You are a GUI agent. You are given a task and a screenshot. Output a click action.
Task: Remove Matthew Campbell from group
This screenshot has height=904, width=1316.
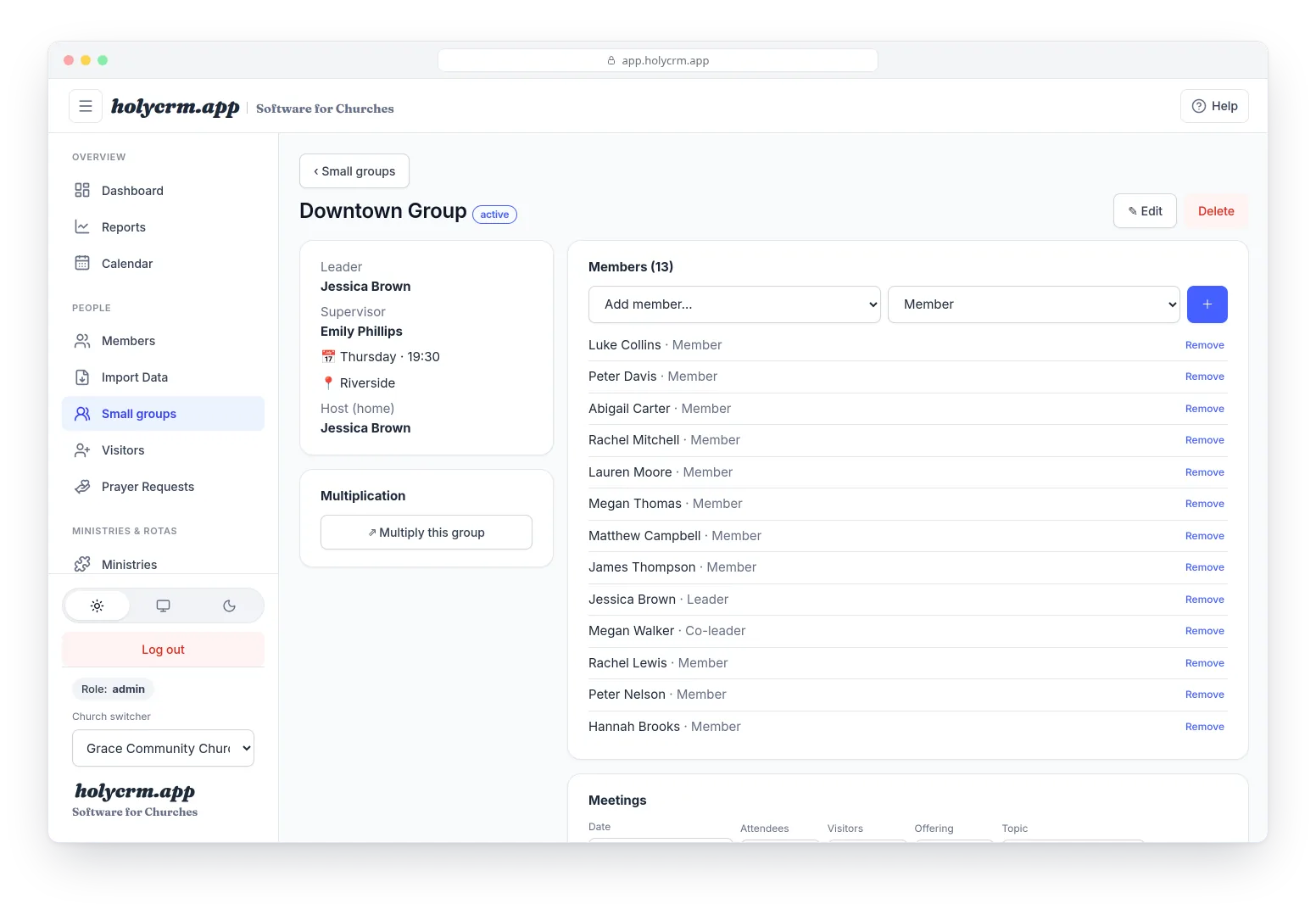(x=1205, y=536)
